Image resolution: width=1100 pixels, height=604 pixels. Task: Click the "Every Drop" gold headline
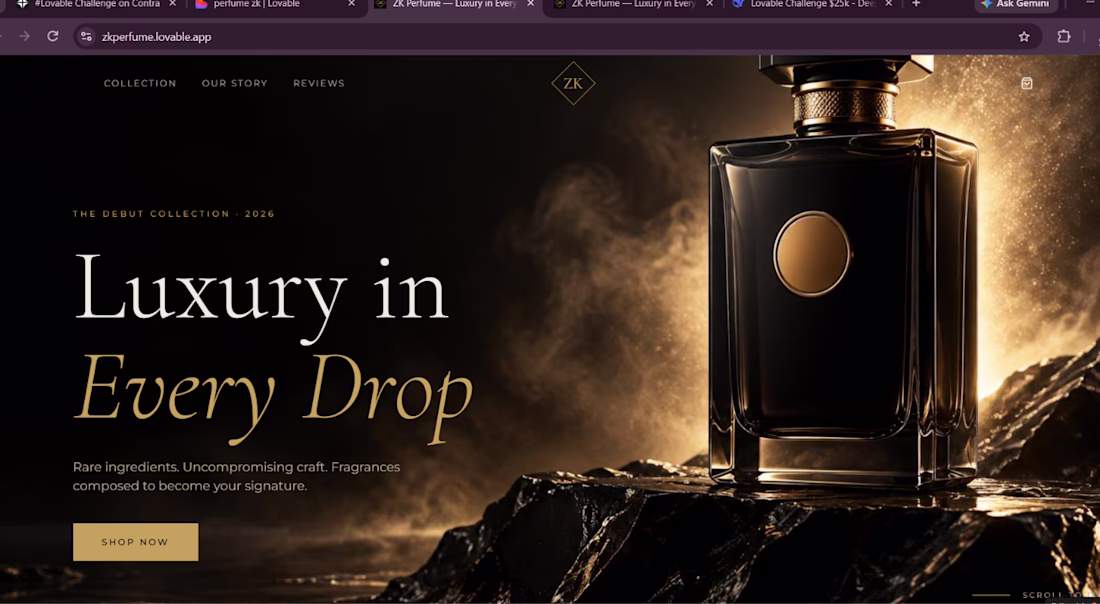tap(274, 397)
